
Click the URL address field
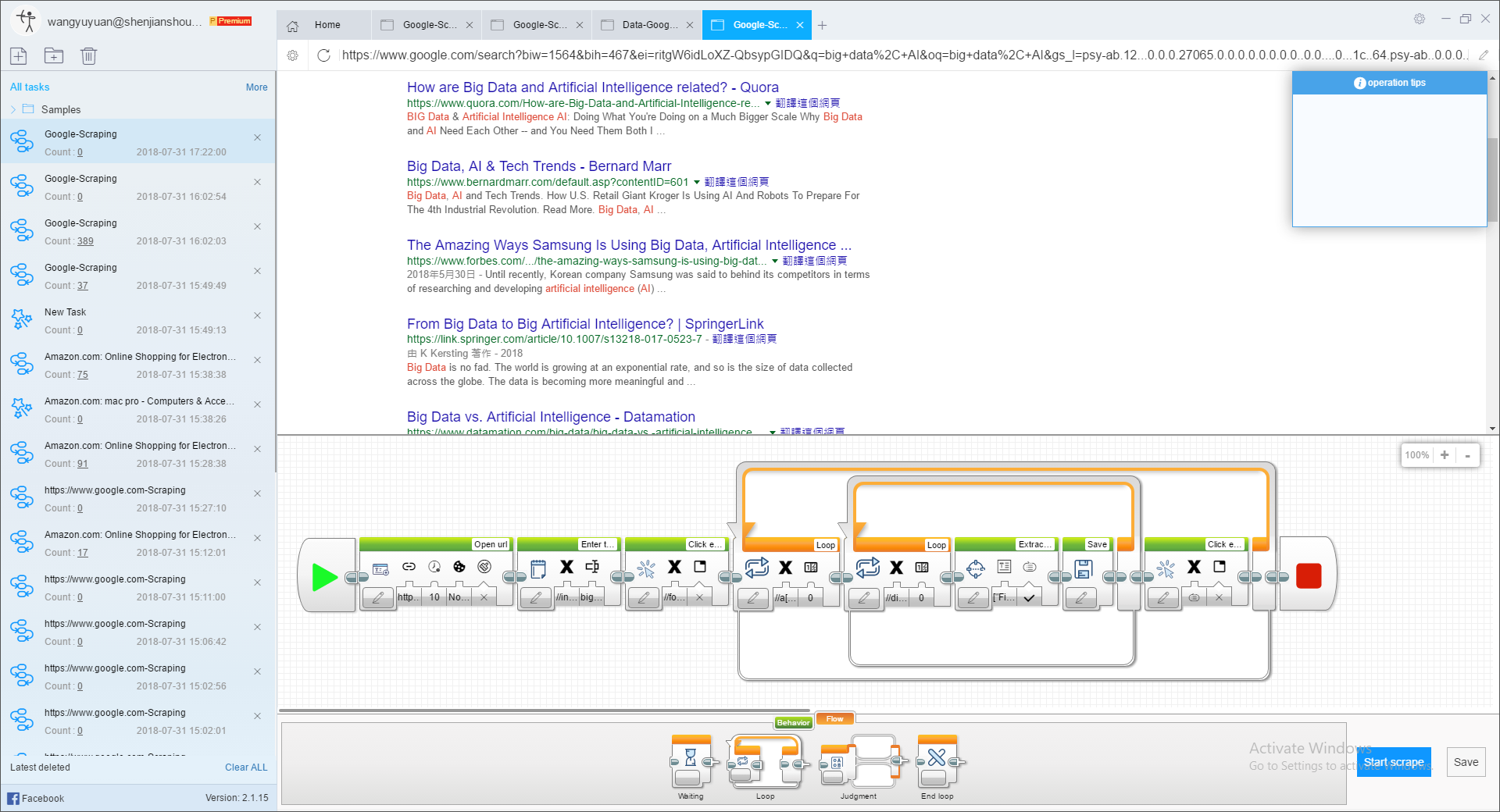click(905, 55)
